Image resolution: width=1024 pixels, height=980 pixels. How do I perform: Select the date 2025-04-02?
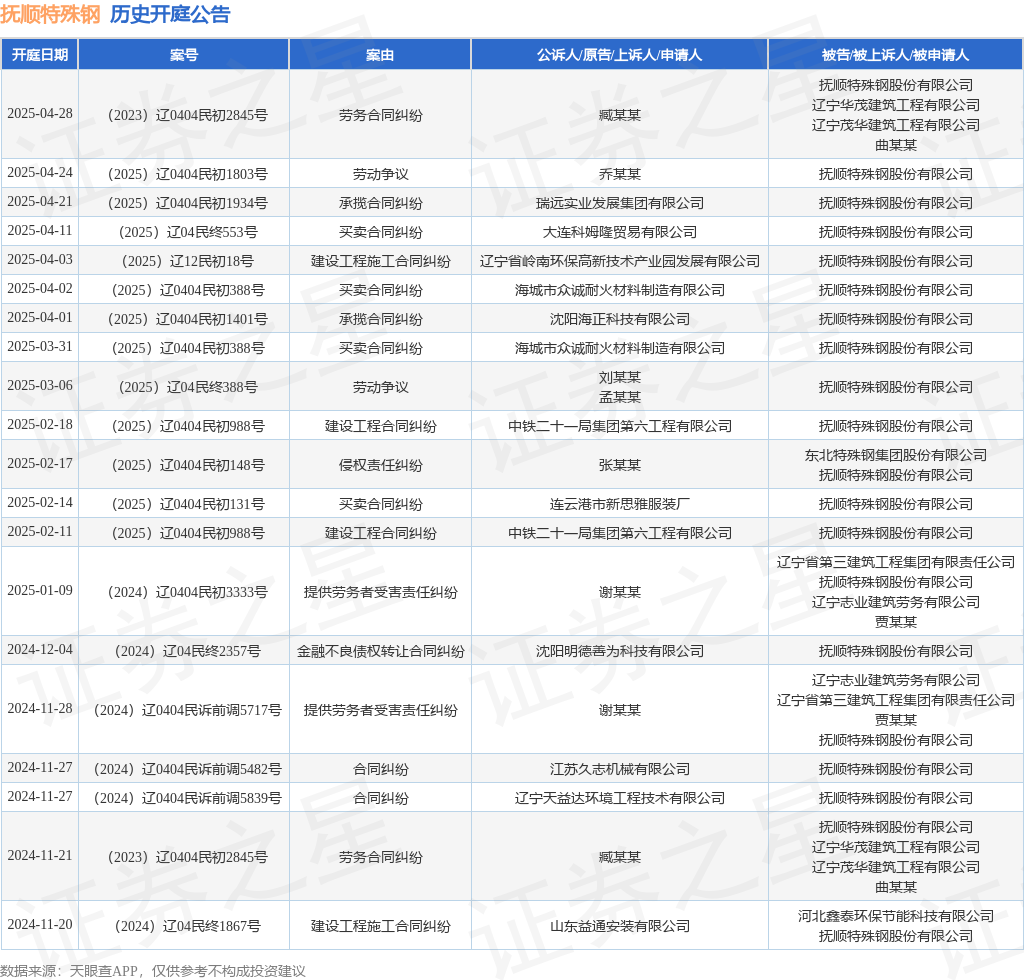40,289
